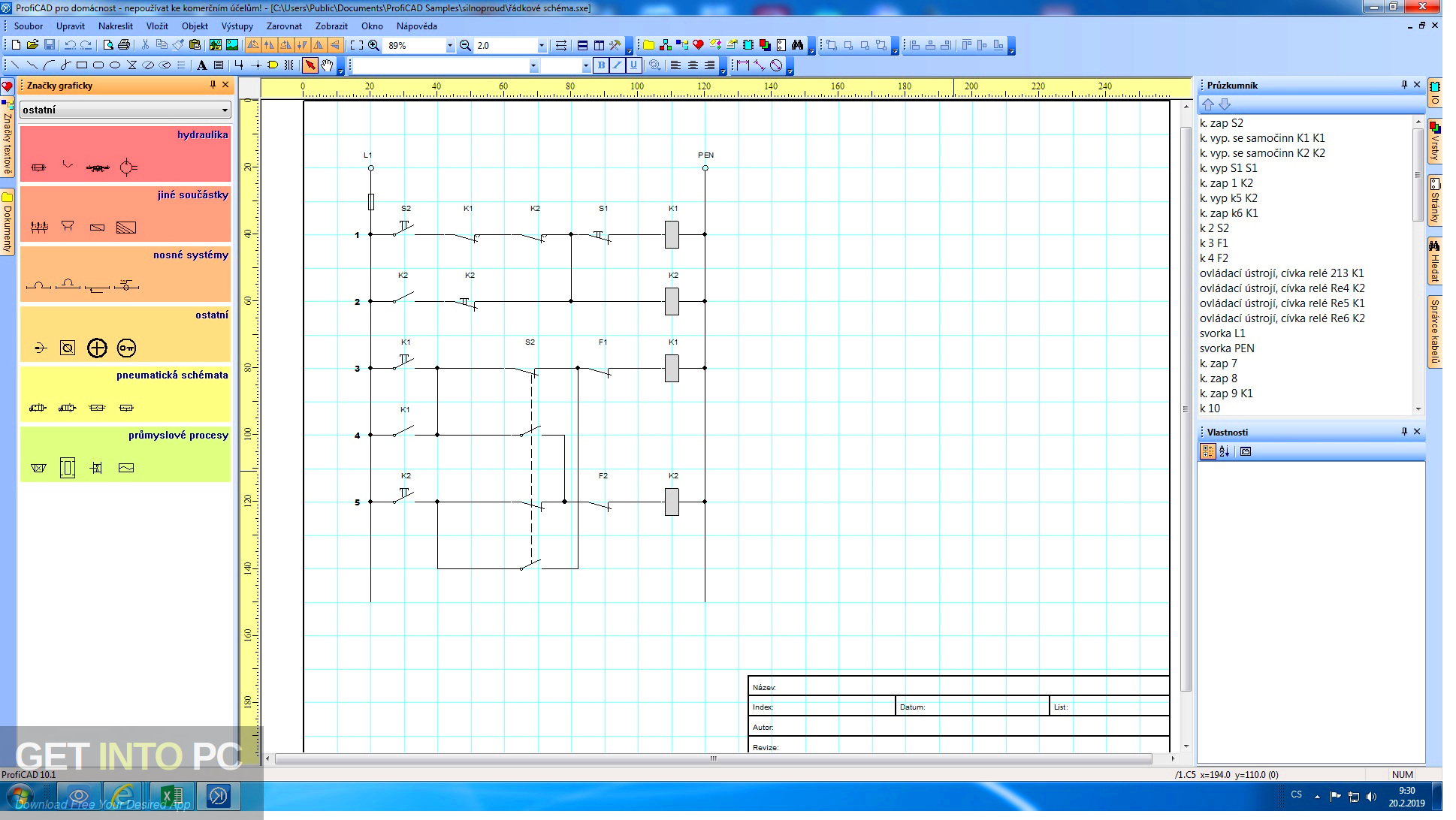Open Excel from the taskbar

[x=171, y=796]
